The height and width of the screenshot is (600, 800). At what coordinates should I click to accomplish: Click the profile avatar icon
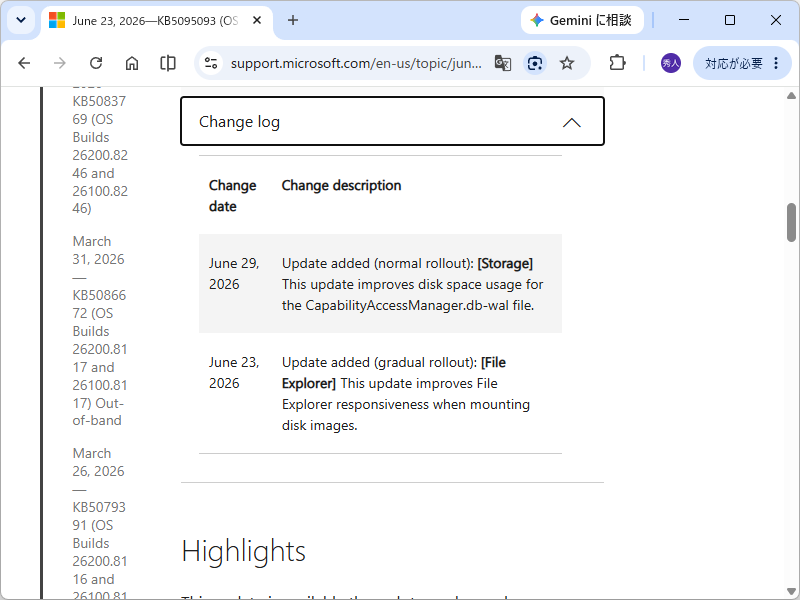[x=670, y=63]
